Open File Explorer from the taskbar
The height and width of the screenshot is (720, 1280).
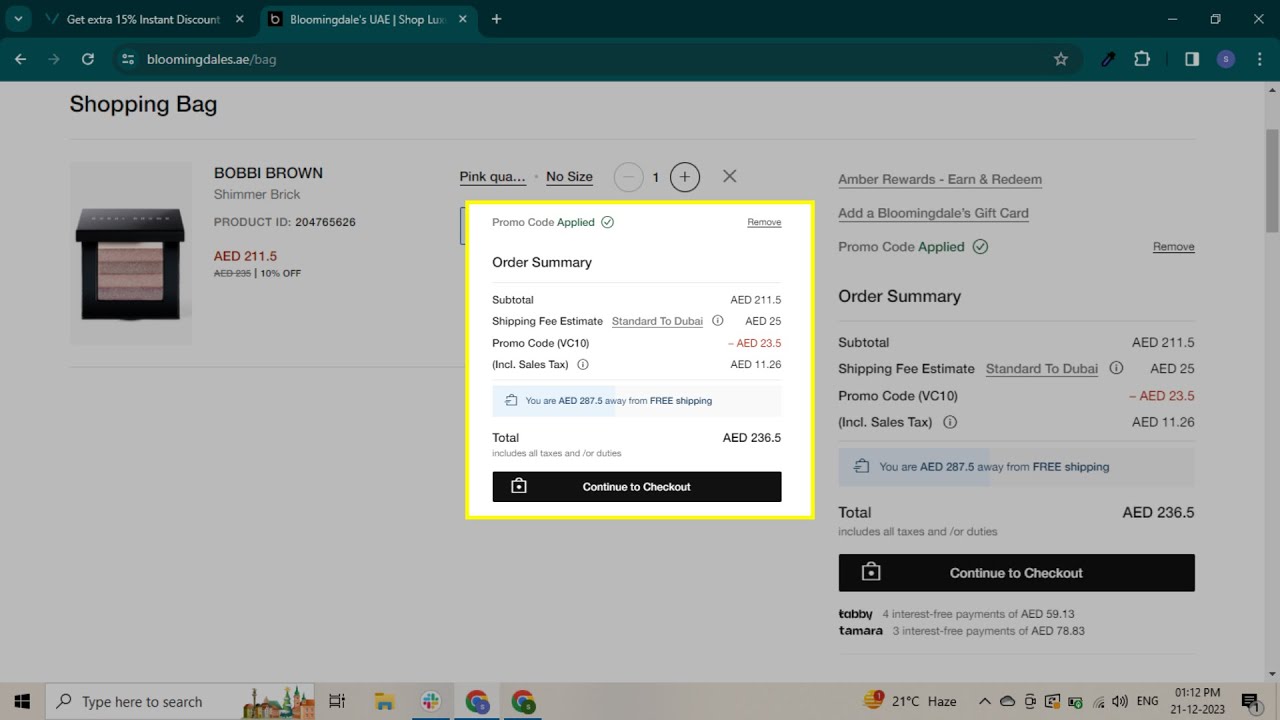point(386,702)
